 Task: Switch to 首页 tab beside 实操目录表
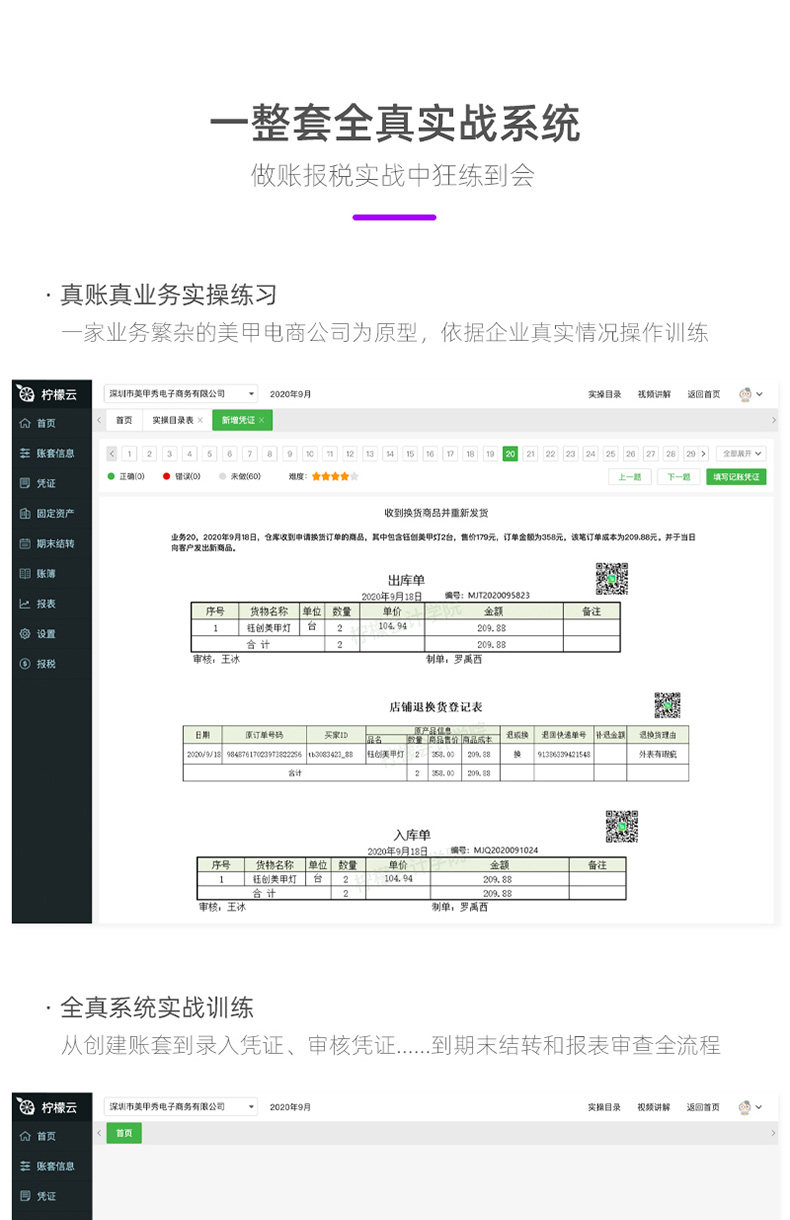pos(124,420)
